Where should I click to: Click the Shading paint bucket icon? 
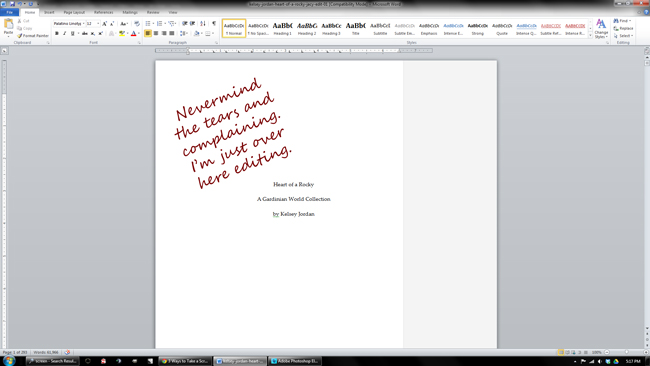click(x=196, y=33)
